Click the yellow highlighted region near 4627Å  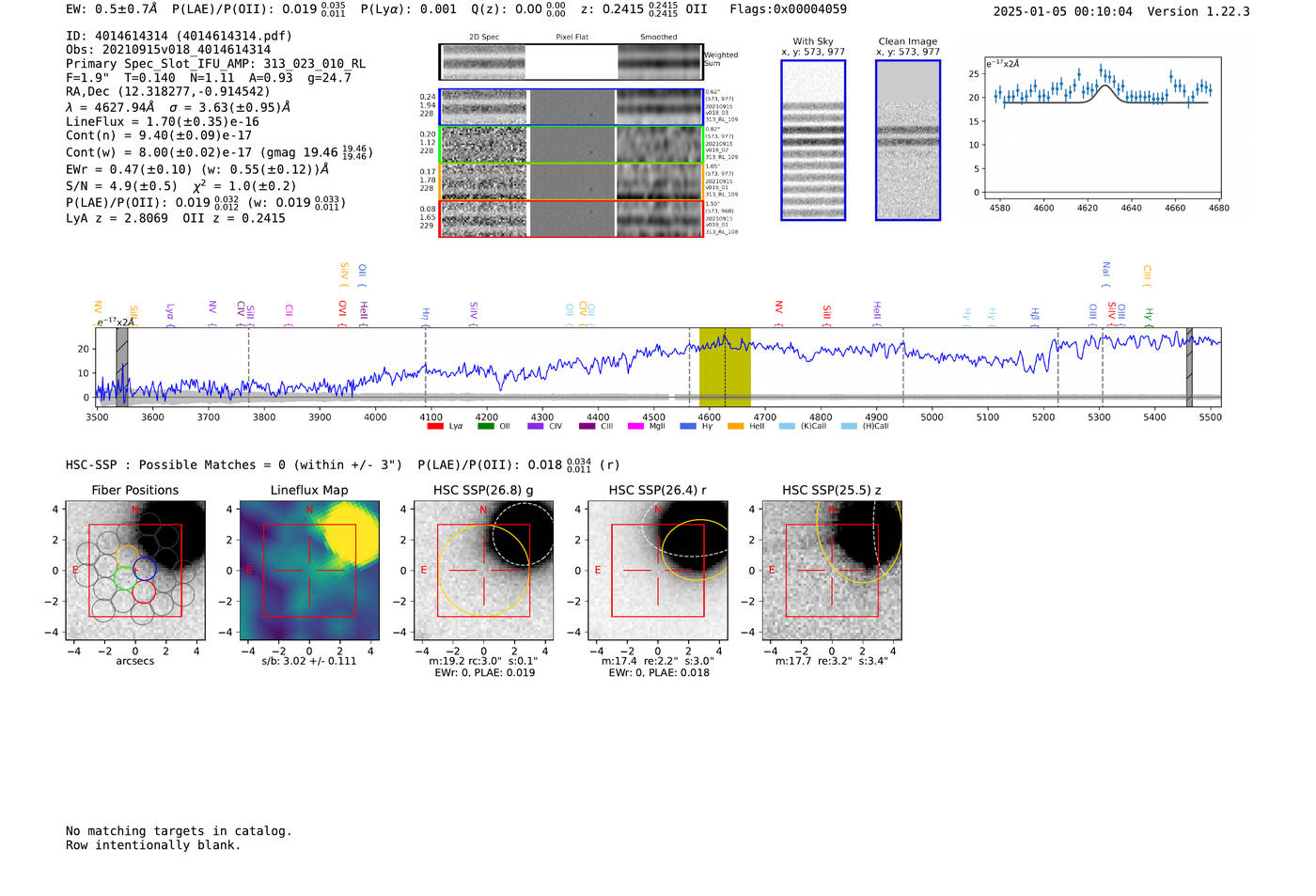tap(725, 368)
